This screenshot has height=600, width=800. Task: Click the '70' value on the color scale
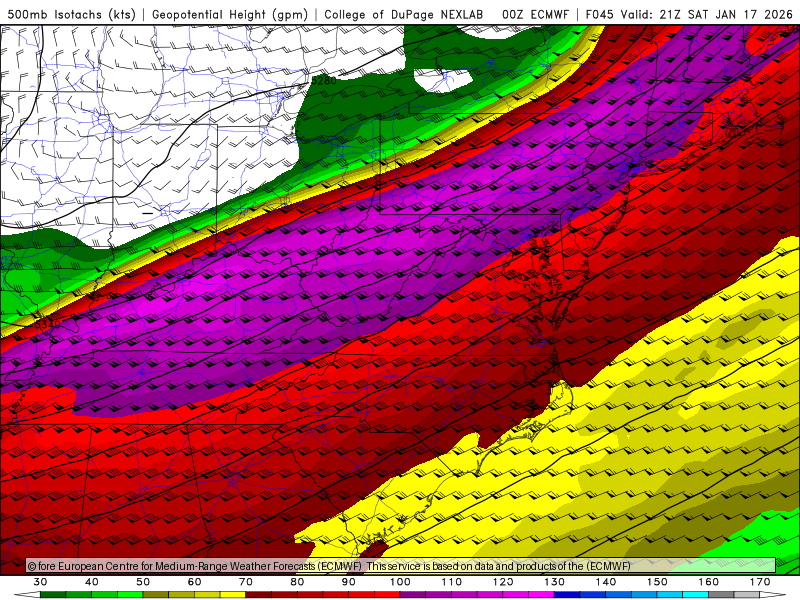pyautogui.click(x=246, y=582)
